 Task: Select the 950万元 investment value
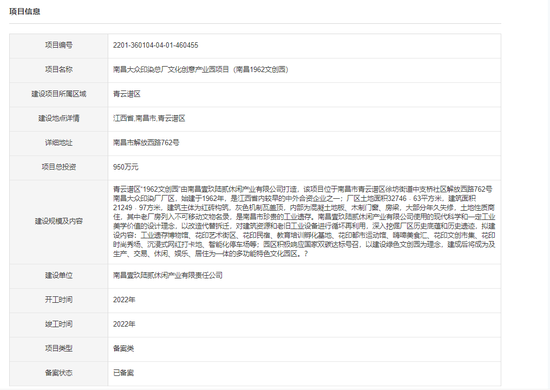click(x=126, y=167)
